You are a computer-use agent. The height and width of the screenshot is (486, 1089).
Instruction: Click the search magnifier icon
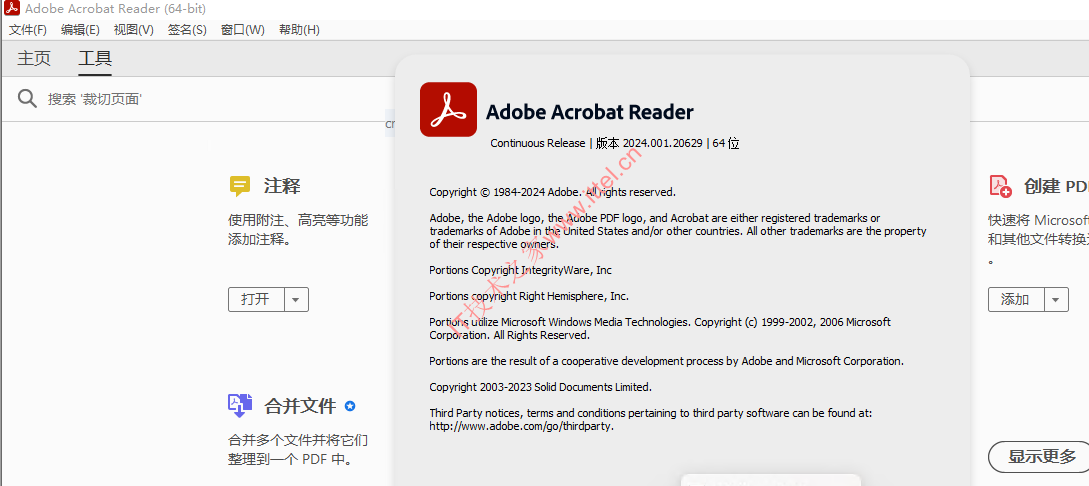pos(27,99)
